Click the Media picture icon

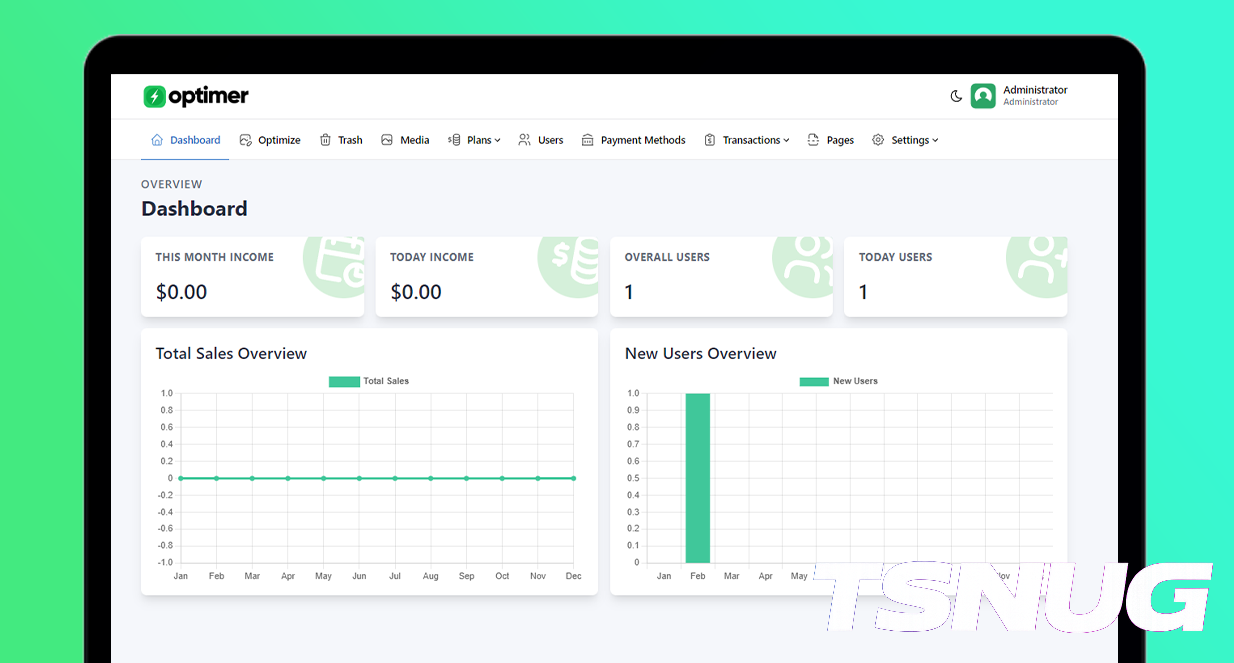coord(387,140)
